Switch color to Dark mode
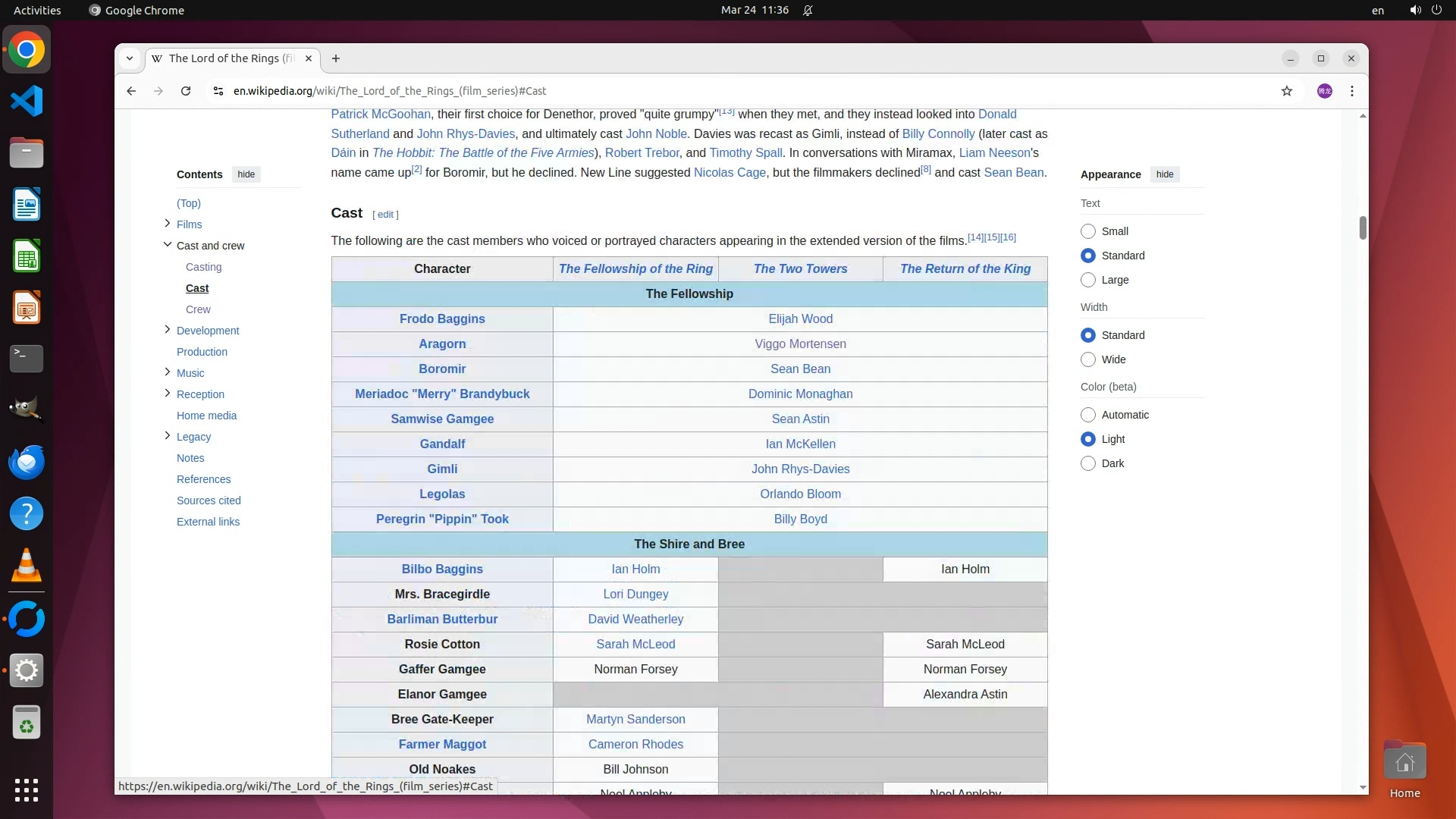Viewport: 1456px width, 819px height. (1088, 463)
